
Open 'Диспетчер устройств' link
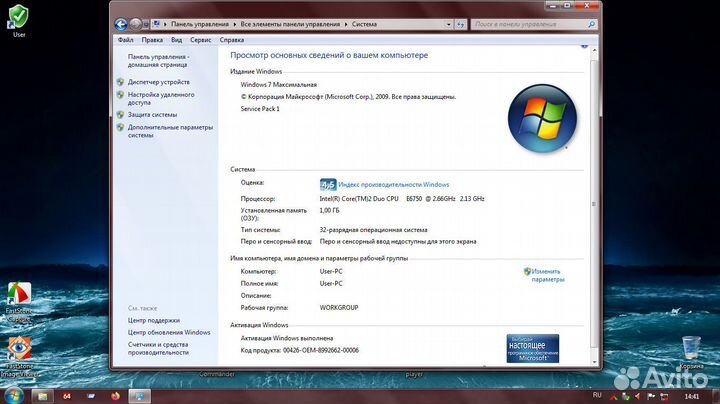(x=158, y=82)
